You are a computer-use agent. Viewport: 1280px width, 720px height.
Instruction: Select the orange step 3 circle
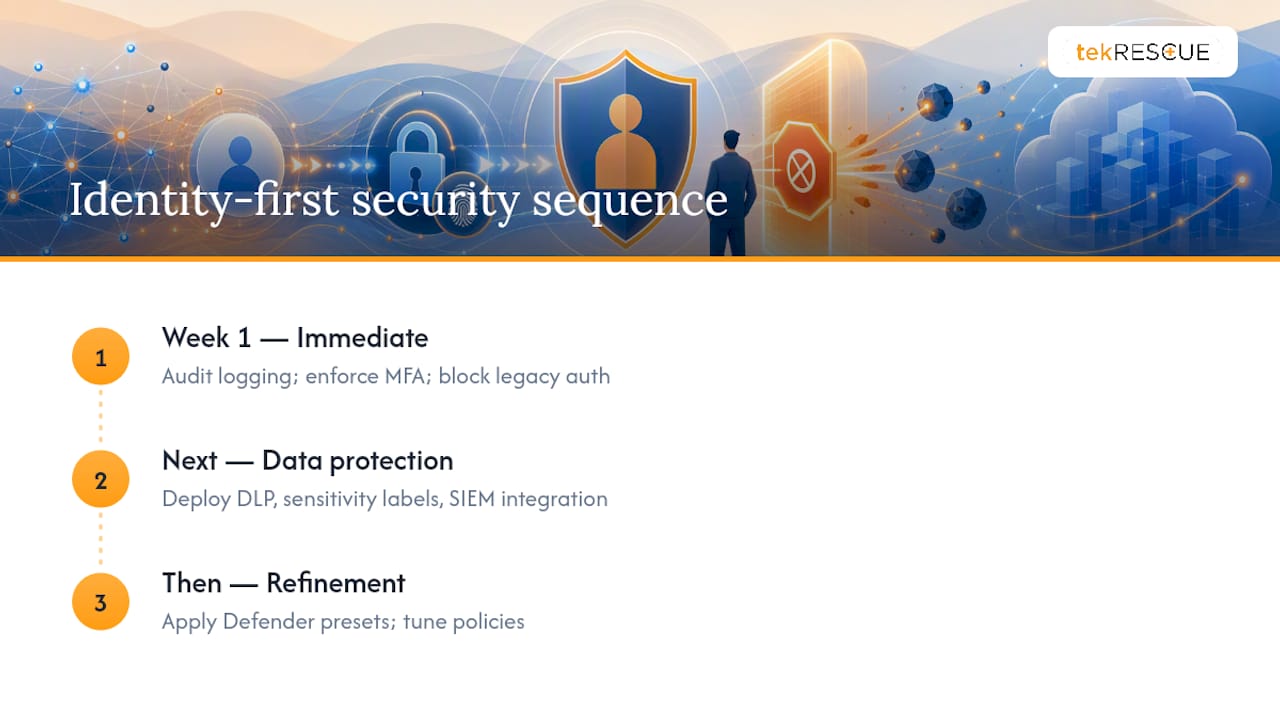coord(101,602)
